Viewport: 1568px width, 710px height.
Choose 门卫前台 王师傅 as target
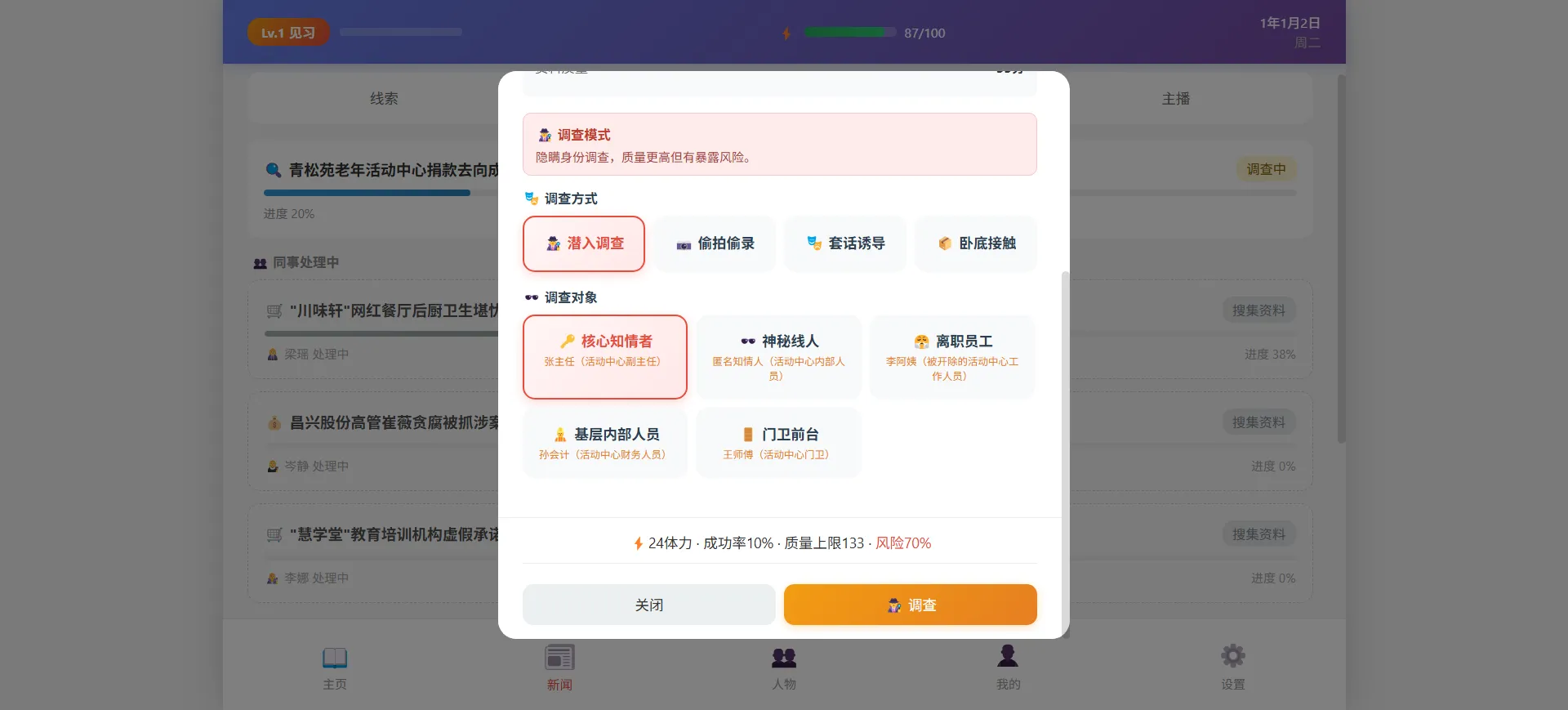pos(779,443)
